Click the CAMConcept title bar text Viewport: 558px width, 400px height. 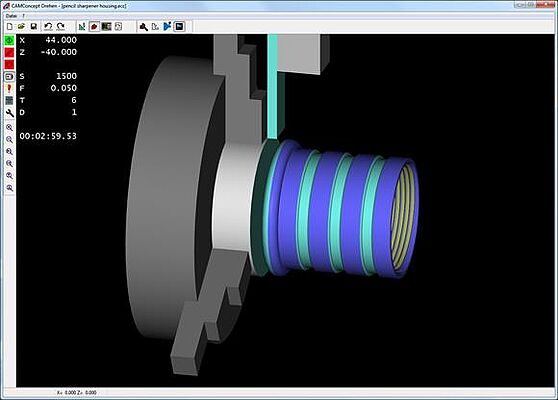(69, 6)
